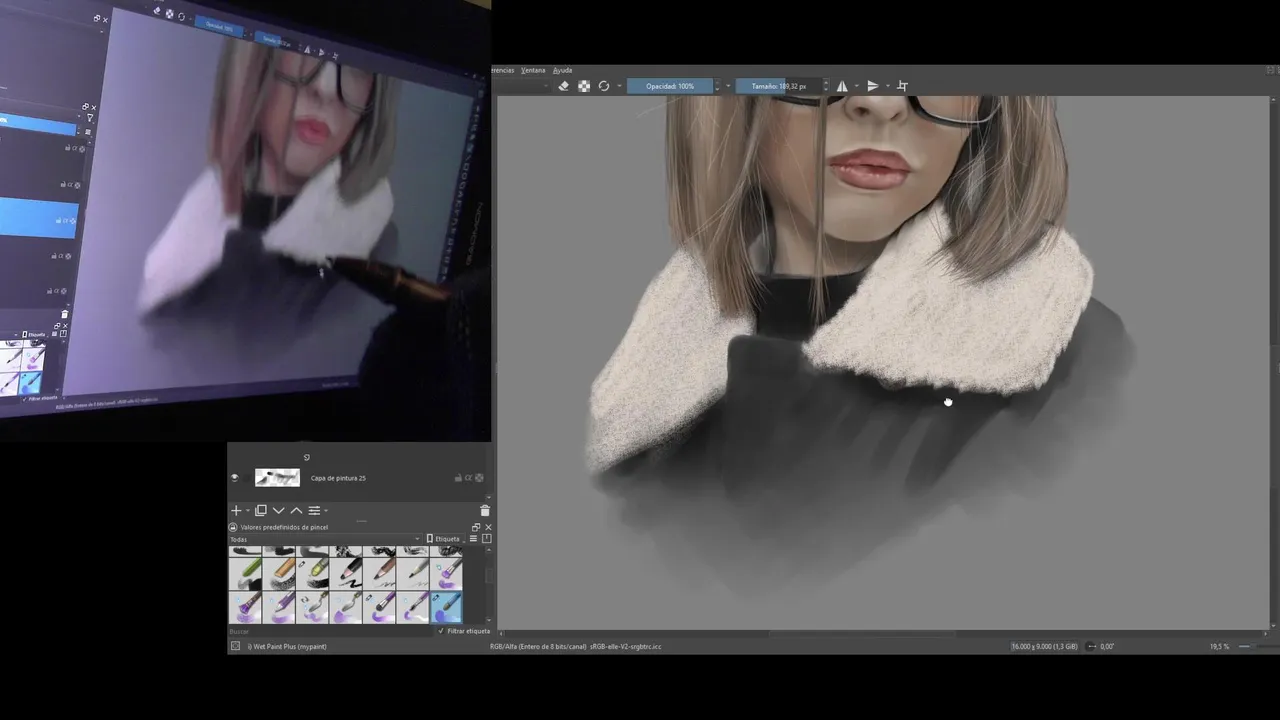The image size is (1280, 720).
Task: Toggle alpha lock checker on Capa de pintura 25
Action: pos(479,478)
